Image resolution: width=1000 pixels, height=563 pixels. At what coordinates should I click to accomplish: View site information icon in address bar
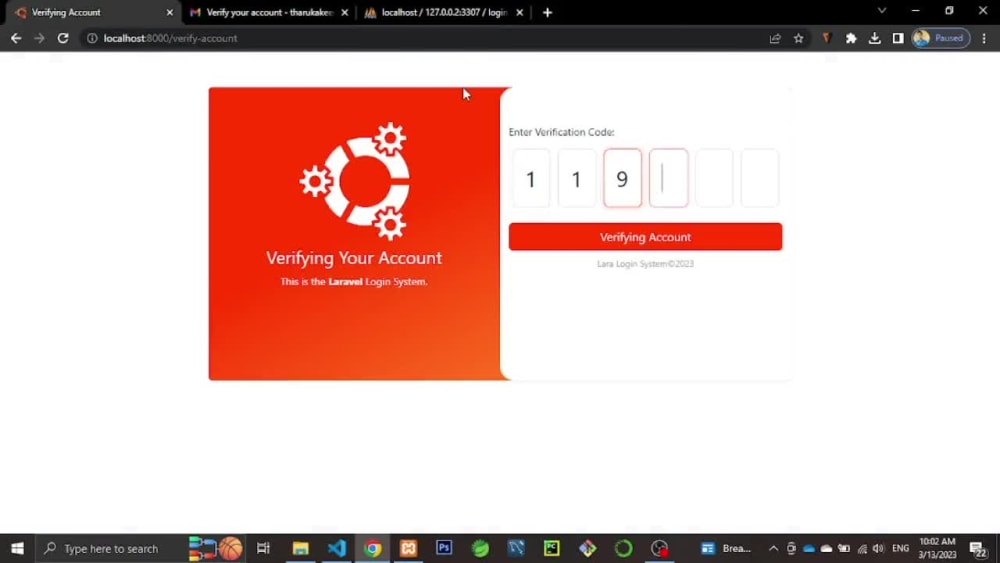[92, 38]
